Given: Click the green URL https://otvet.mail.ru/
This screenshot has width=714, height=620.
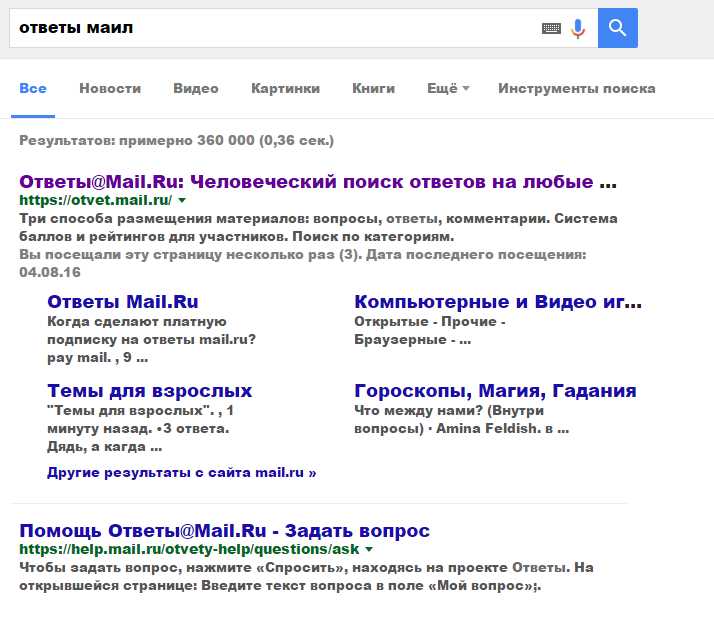Looking at the screenshot, I should pos(96,200).
